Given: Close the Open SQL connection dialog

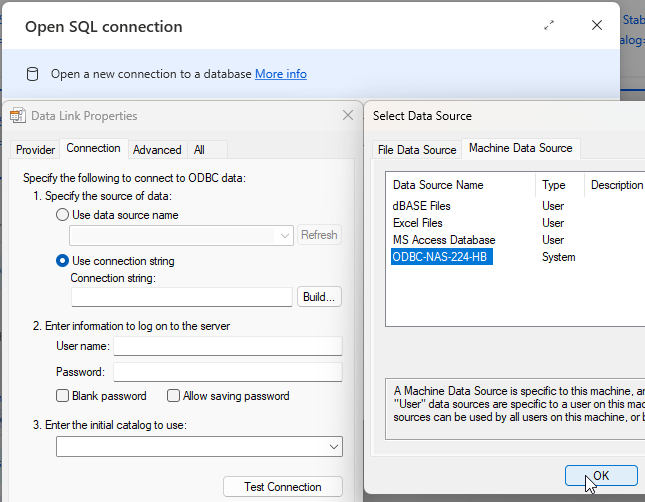Looking at the screenshot, I should click(597, 26).
